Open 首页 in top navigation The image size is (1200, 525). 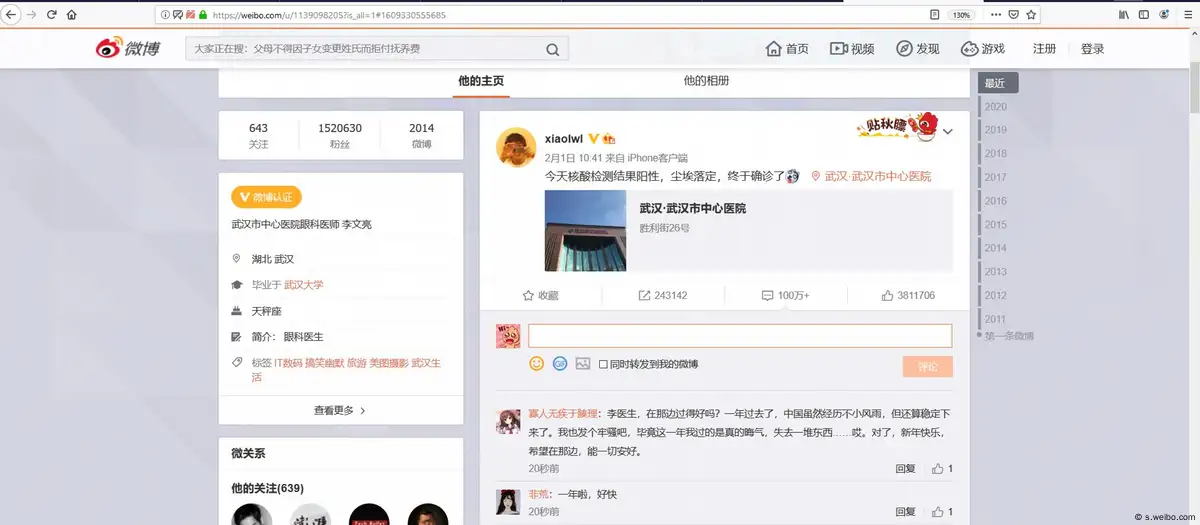tap(787, 49)
